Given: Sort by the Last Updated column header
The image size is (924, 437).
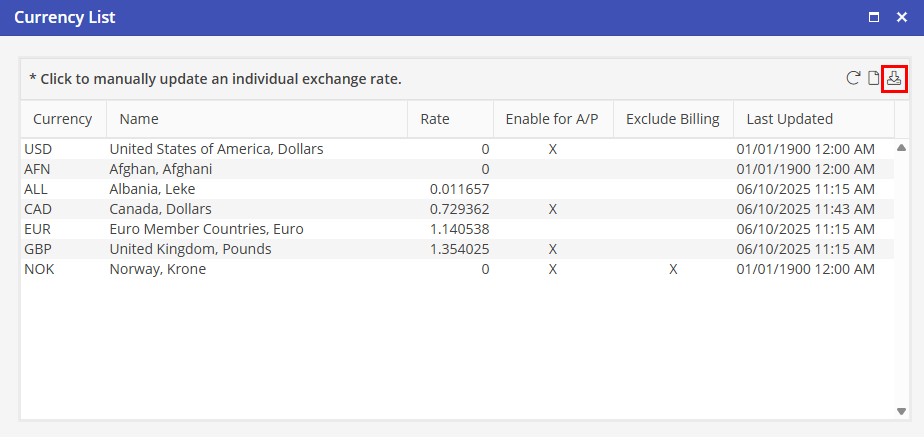Looking at the screenshot, I should (x=790, y=119).
